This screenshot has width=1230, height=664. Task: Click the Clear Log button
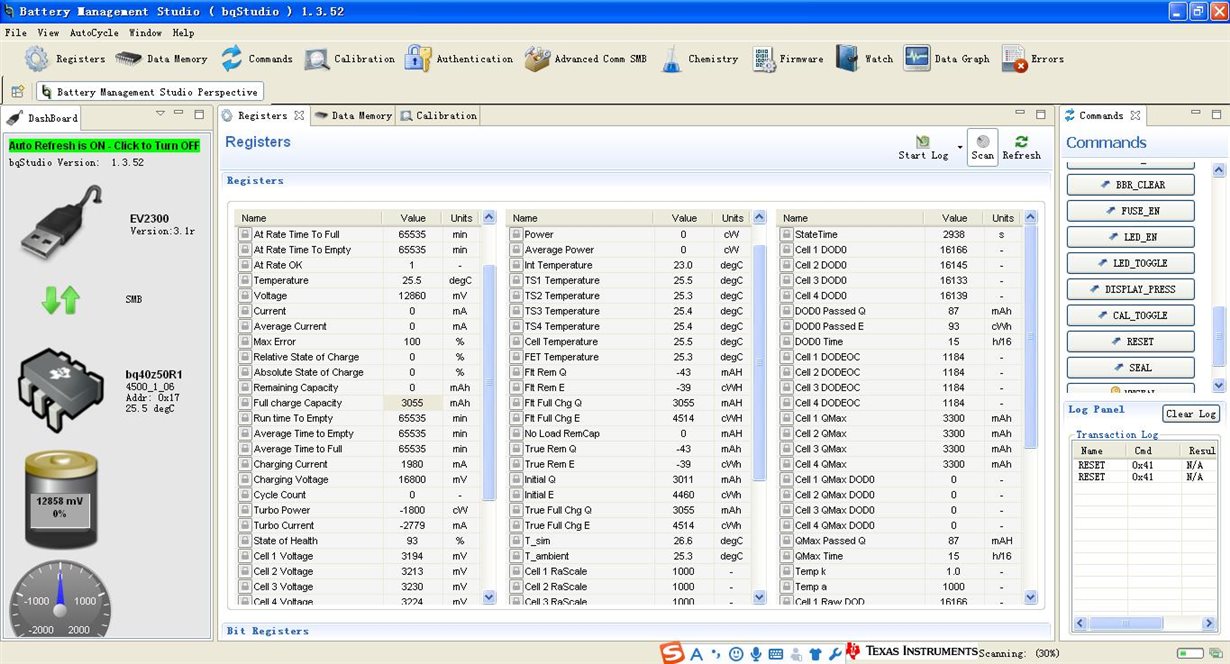pos(1191,414)
